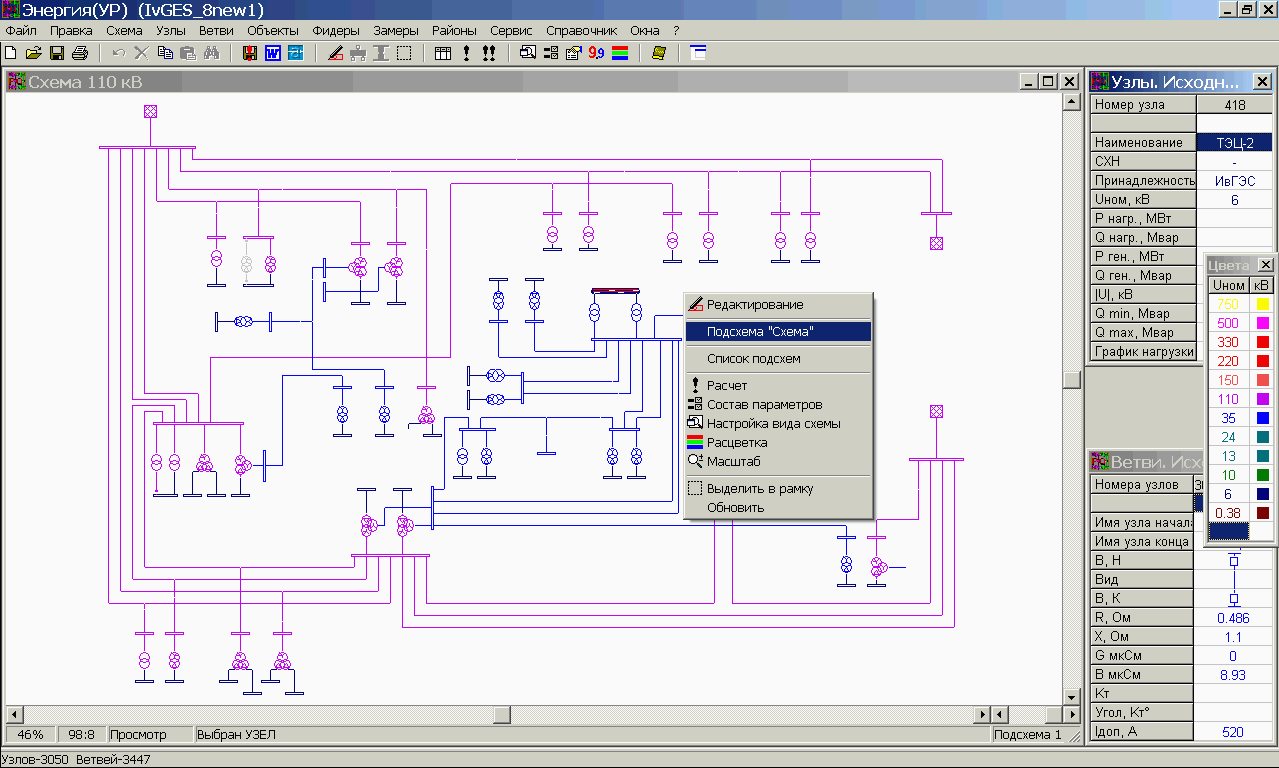Click the Наименование field value ТЭЦ-2
The height and width of the screenshot is (768, 1279).
(1234, 143)
